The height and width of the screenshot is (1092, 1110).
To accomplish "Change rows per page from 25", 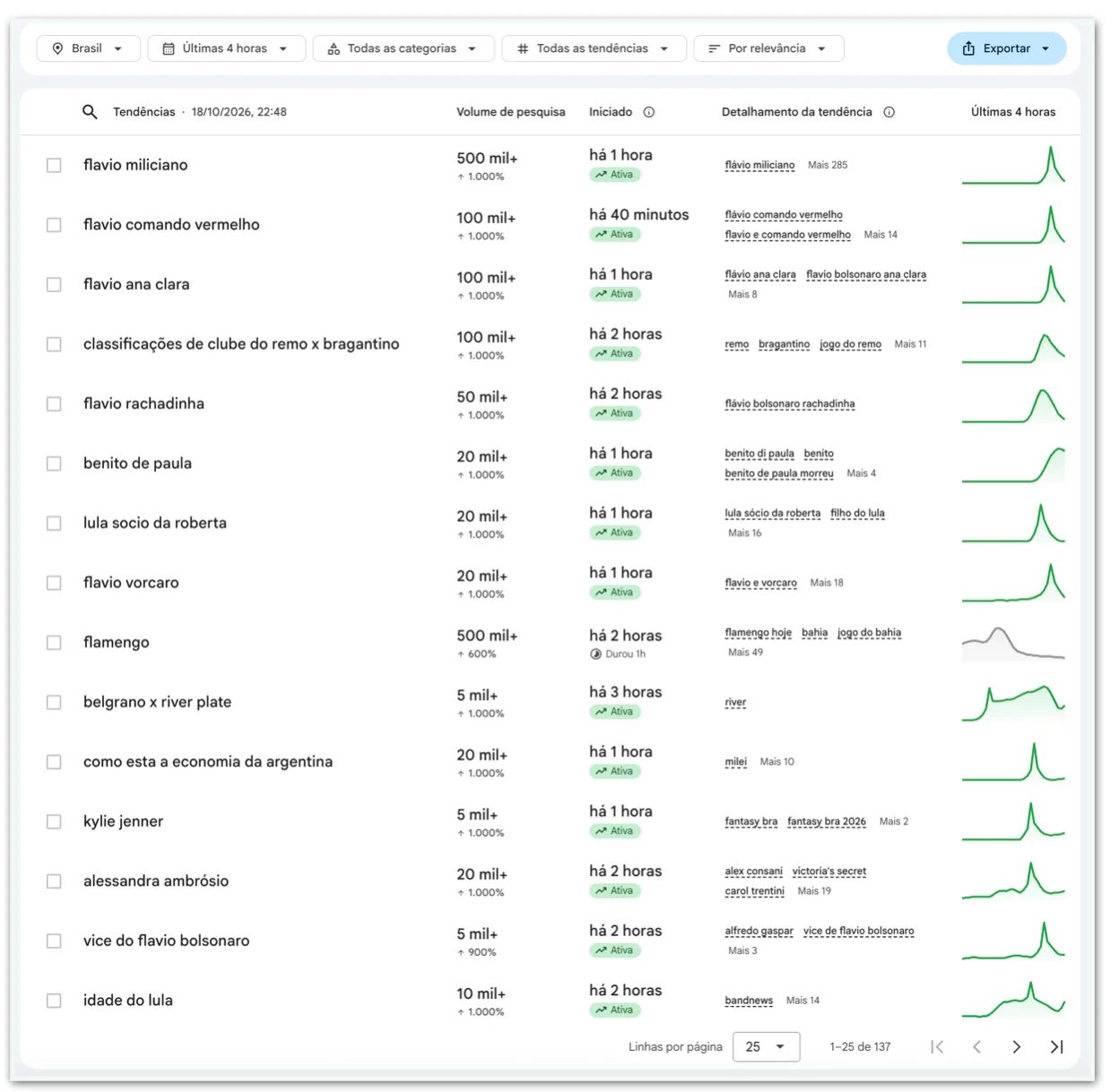I will click(766, 1046).
